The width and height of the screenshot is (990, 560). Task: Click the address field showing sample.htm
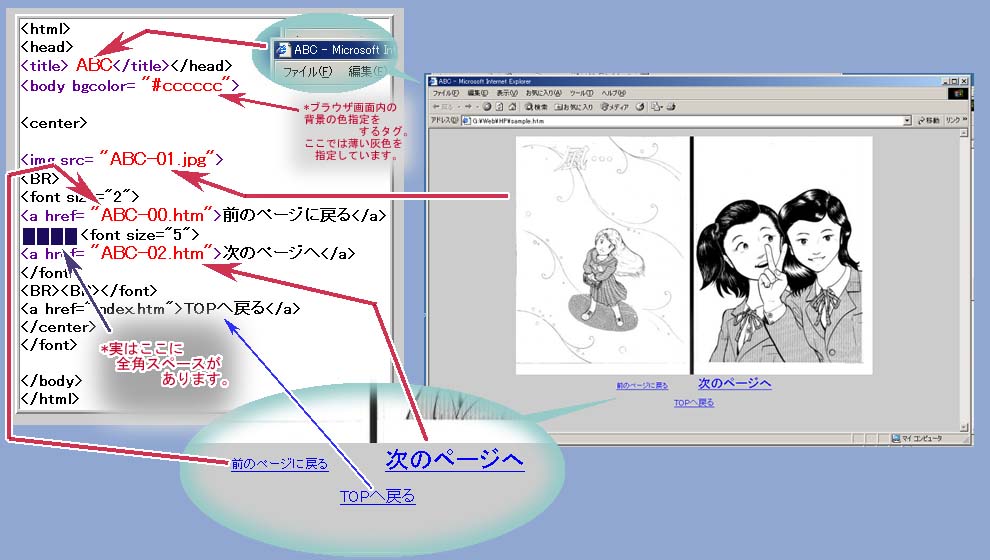click(687, 121)
